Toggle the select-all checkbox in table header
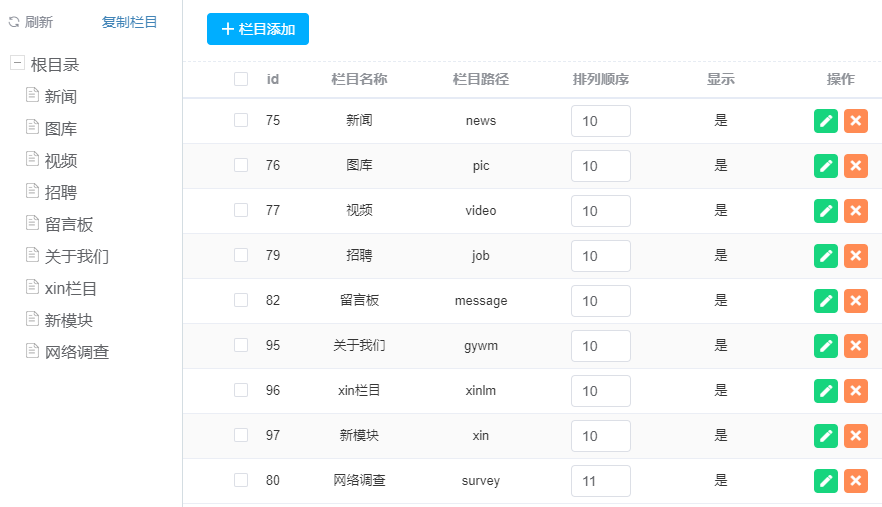This screenshot has width=882, height=507. click(x=241, y=79)
